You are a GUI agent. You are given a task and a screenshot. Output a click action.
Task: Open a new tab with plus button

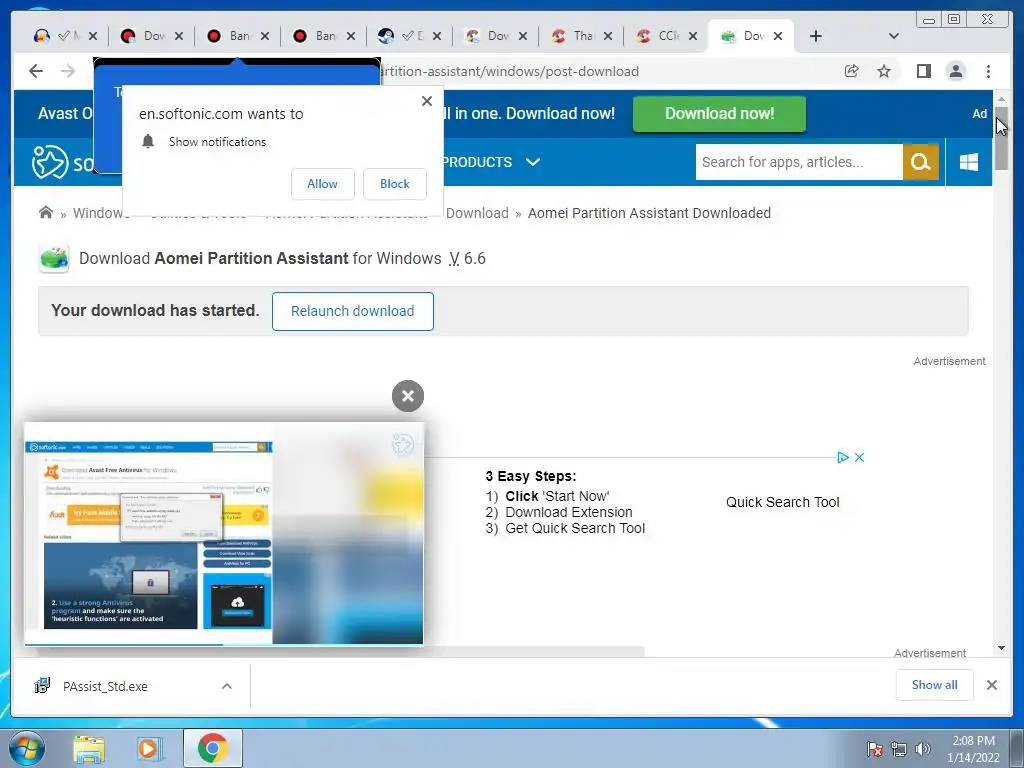816,36
